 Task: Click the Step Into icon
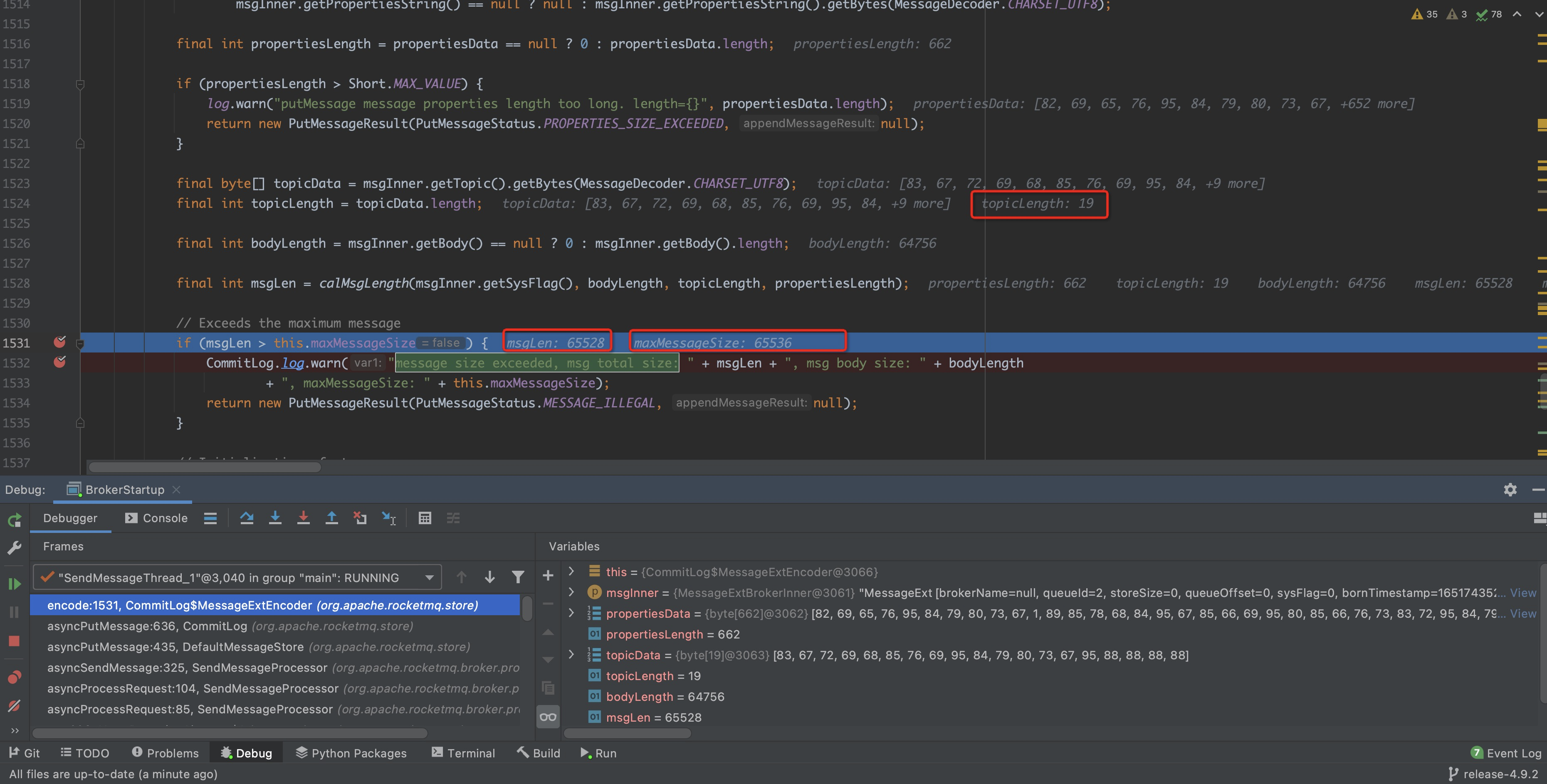click(275, 518)
